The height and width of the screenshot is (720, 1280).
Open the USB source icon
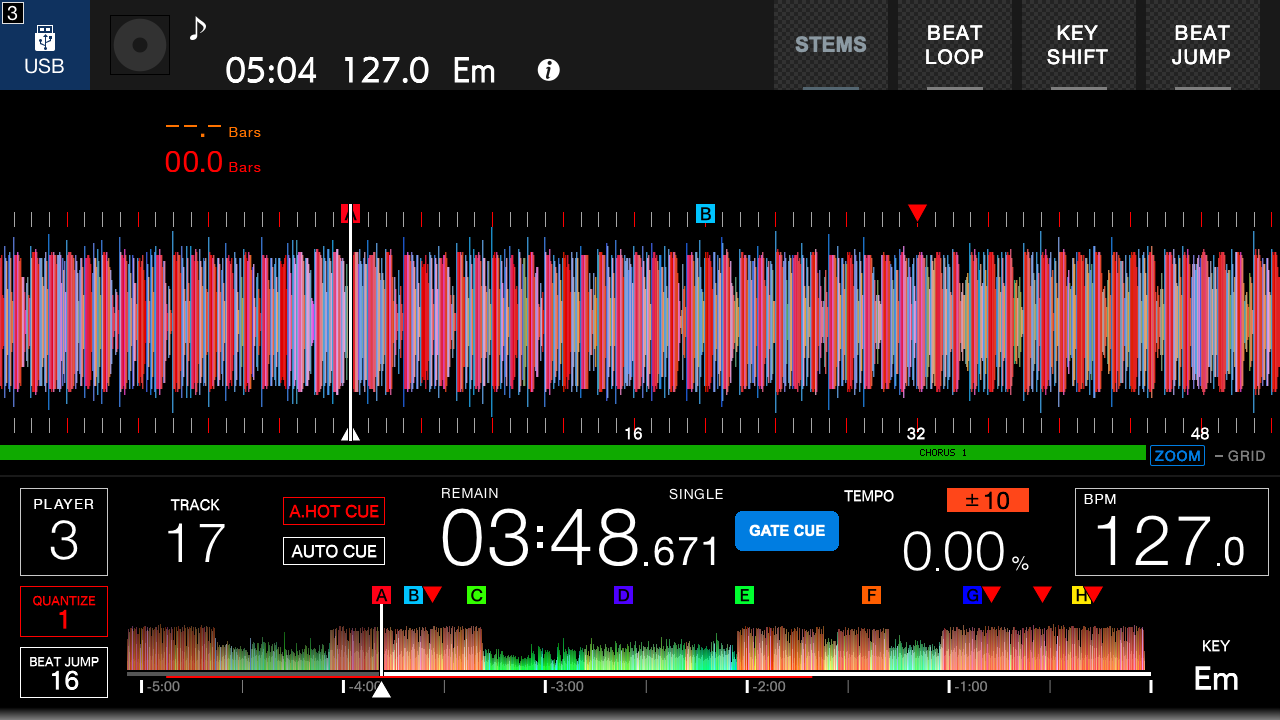pyautogui.click(x=45, y=45)
